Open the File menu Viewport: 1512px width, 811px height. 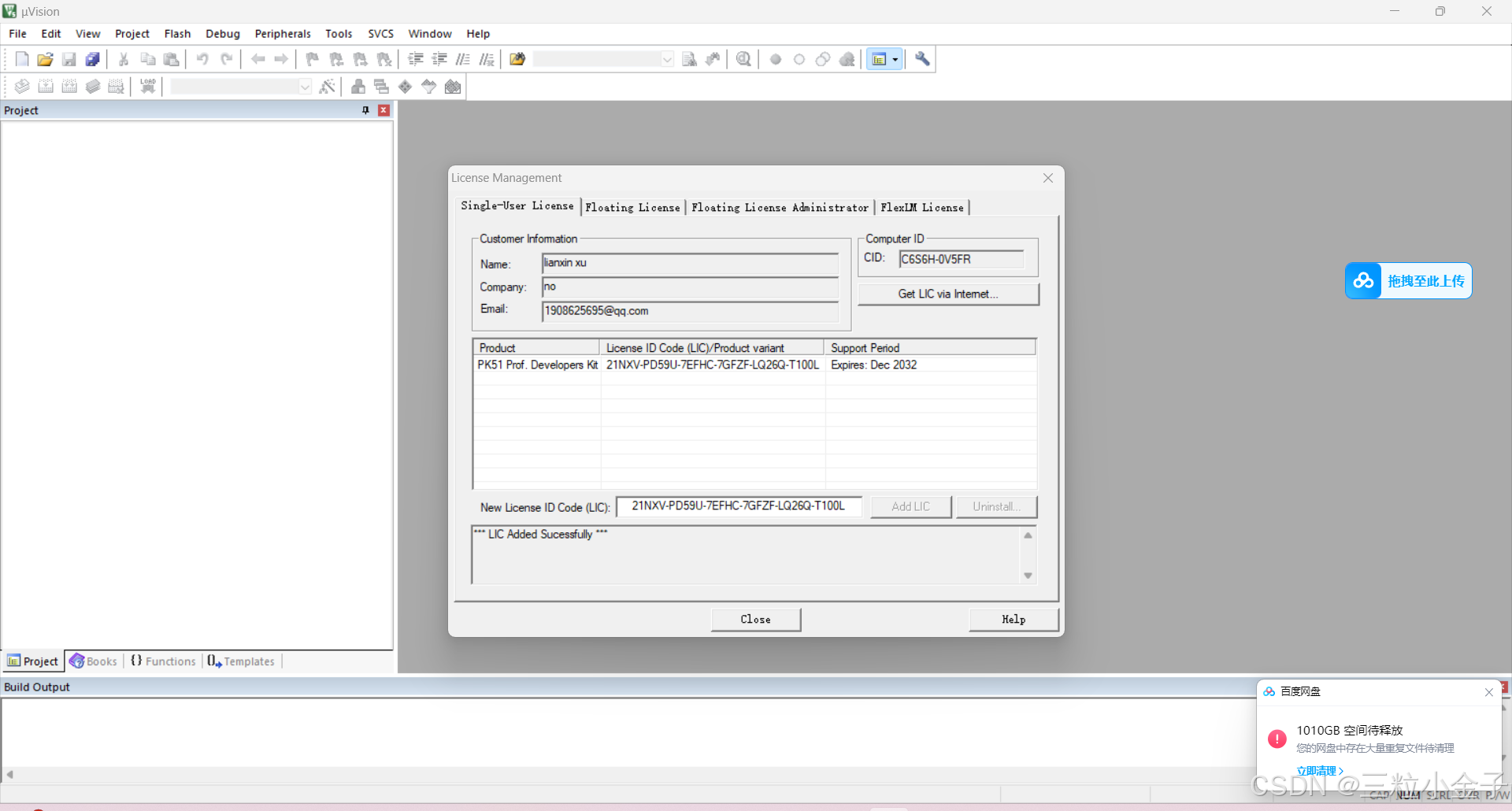[x=17, y=34]
